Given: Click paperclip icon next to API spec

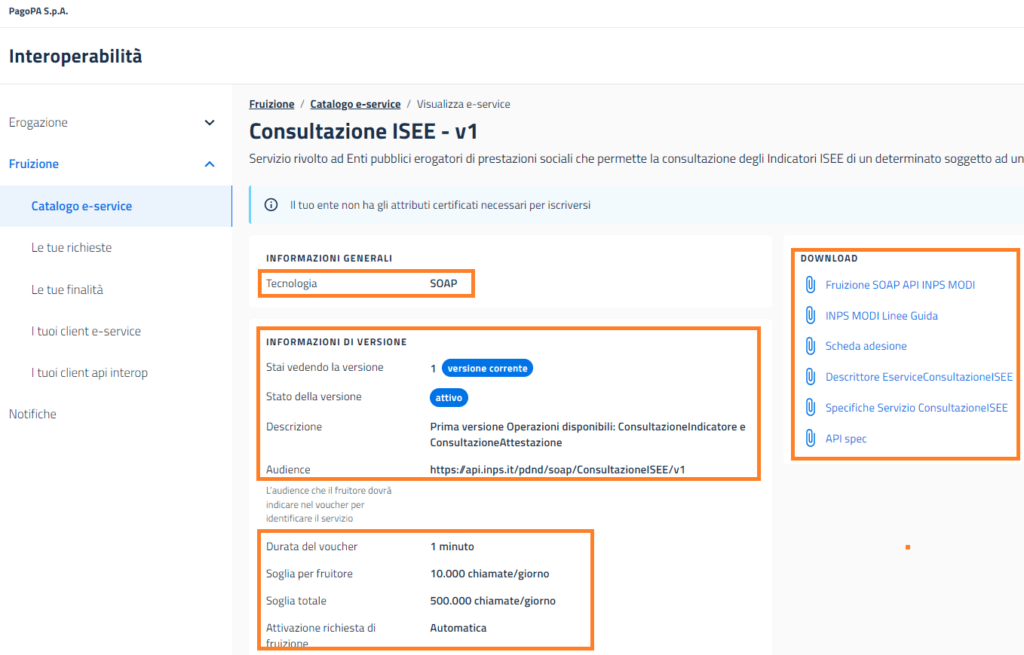Looking at the screenshot, I should click(811, 439).
